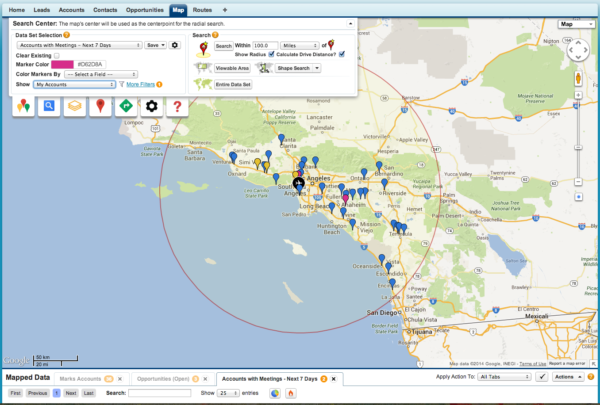This screenshot has height=405, width=600.
Task: Click the map zoom slider handle
Action: 578,148
